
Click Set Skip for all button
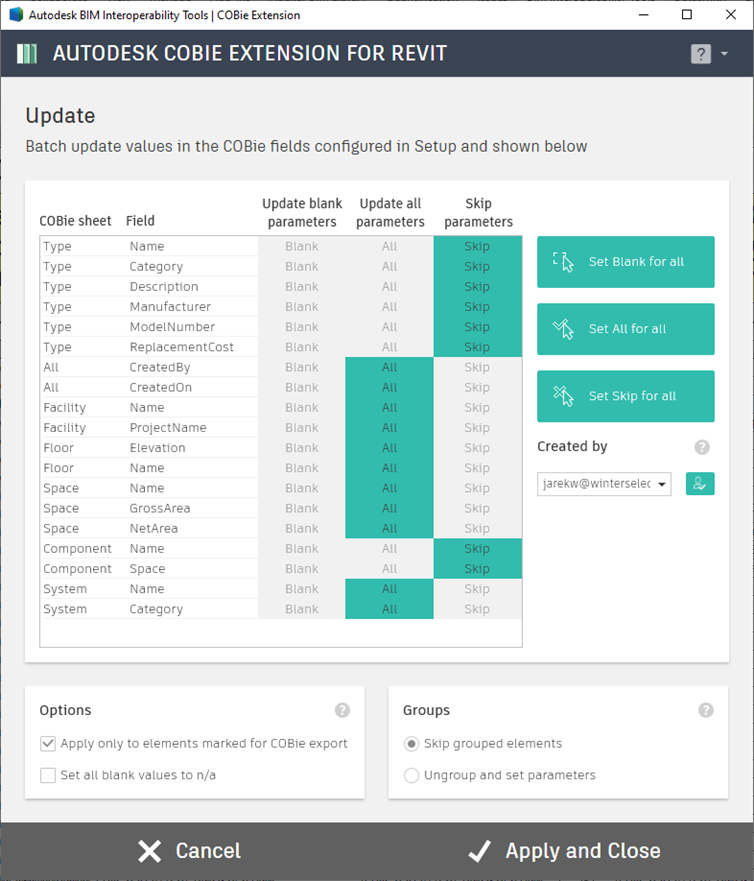tap(625, 396)
